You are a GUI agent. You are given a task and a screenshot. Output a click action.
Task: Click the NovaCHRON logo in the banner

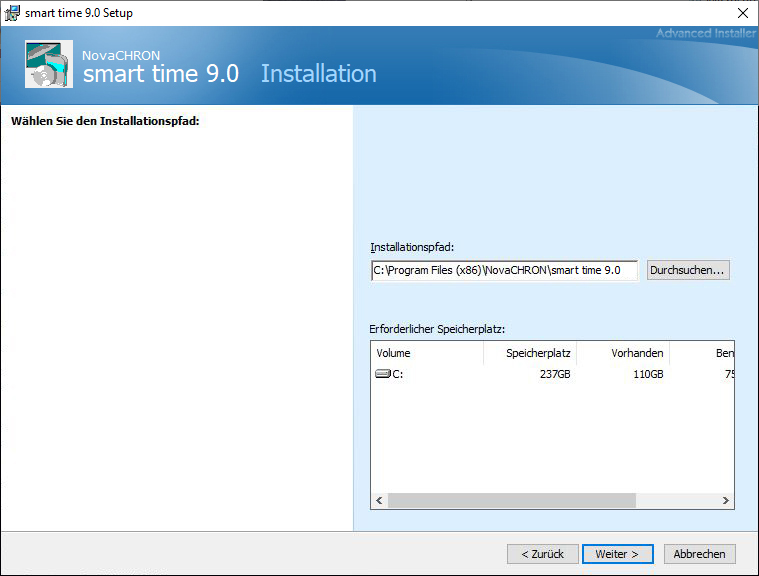49,65
